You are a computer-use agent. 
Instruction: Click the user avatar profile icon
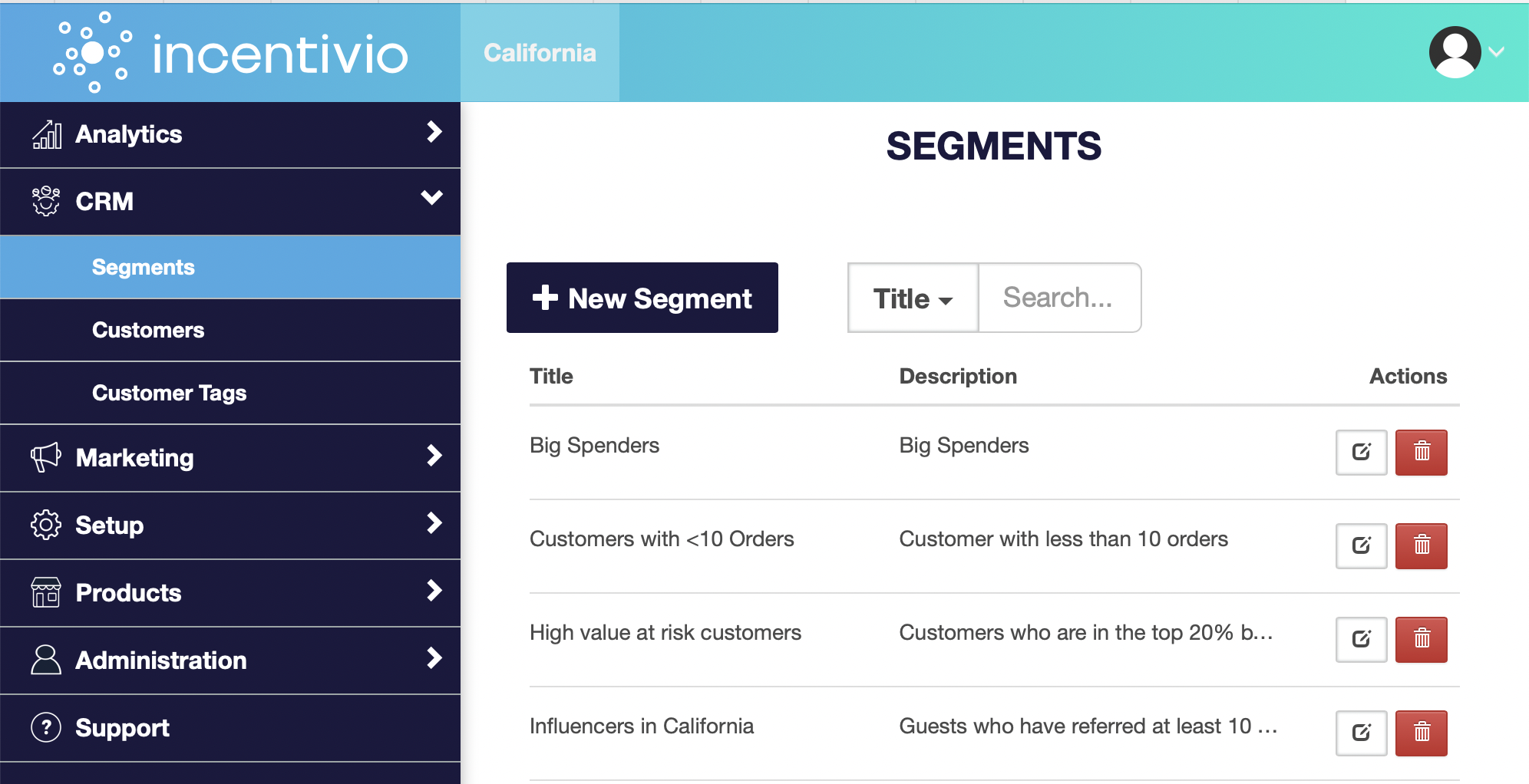point(1453,52)
